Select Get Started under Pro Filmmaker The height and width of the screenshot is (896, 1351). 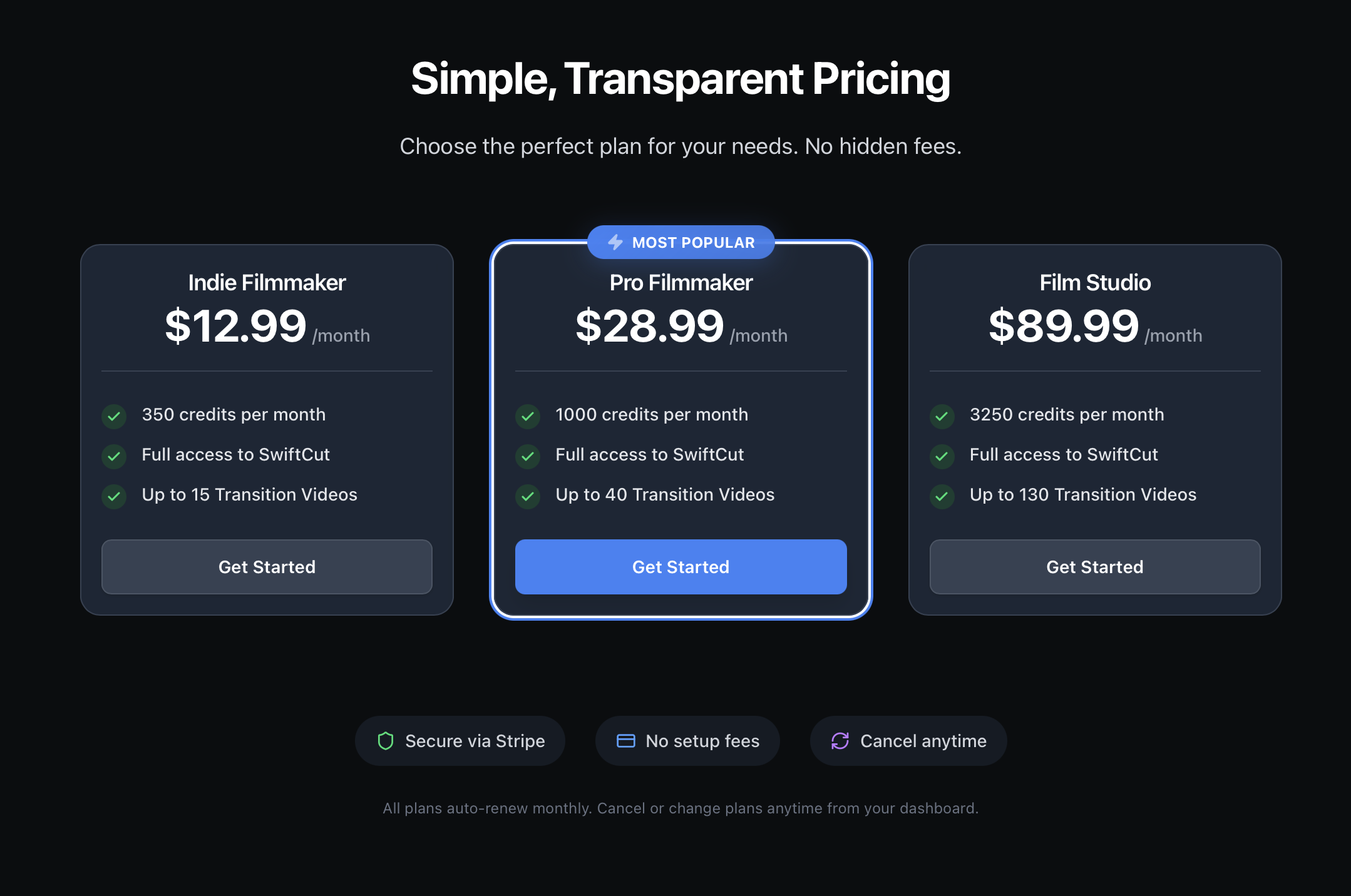click(x=681, y=567)
